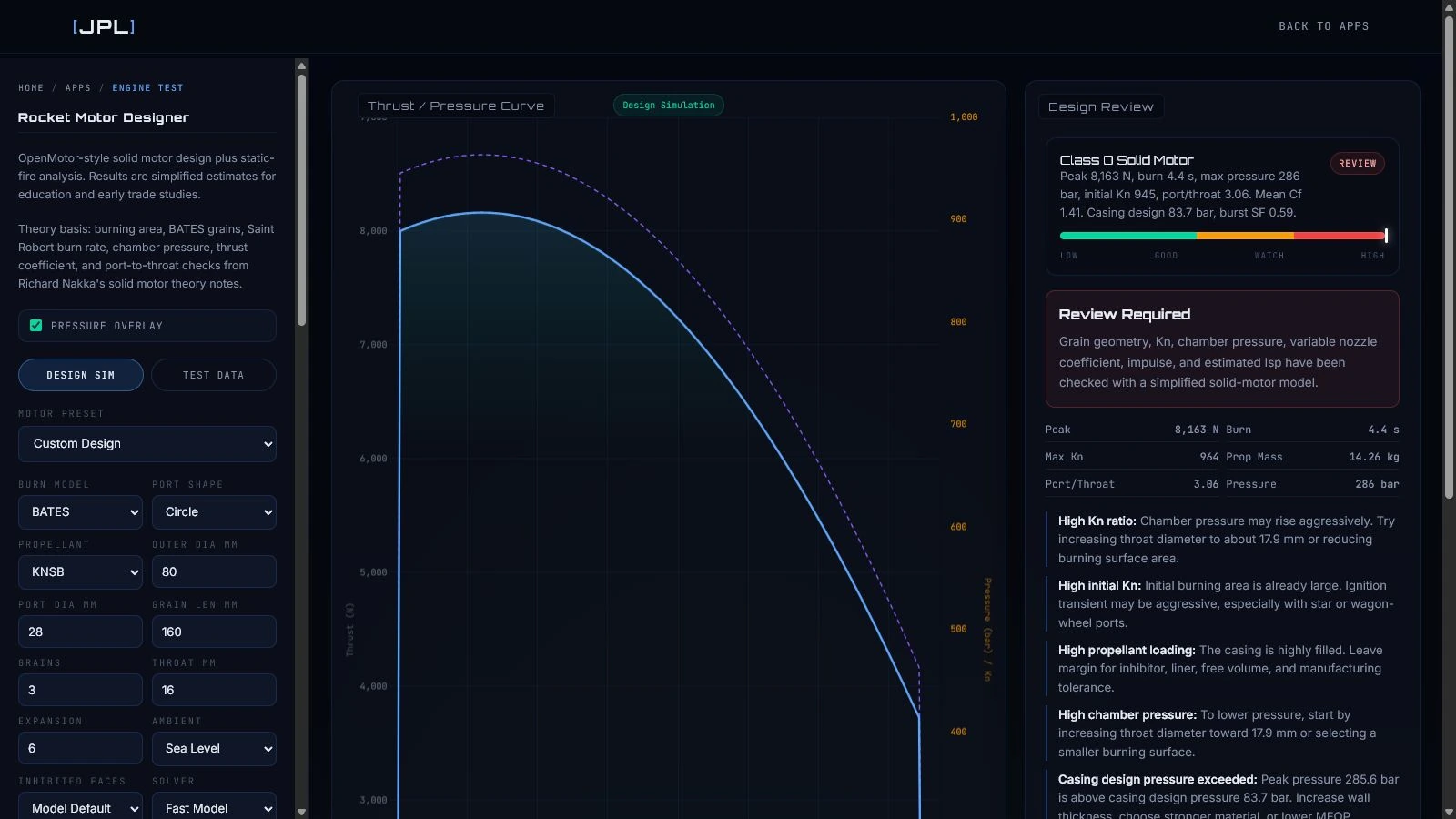Click the High Kn ratio warning

point(1222,540)
